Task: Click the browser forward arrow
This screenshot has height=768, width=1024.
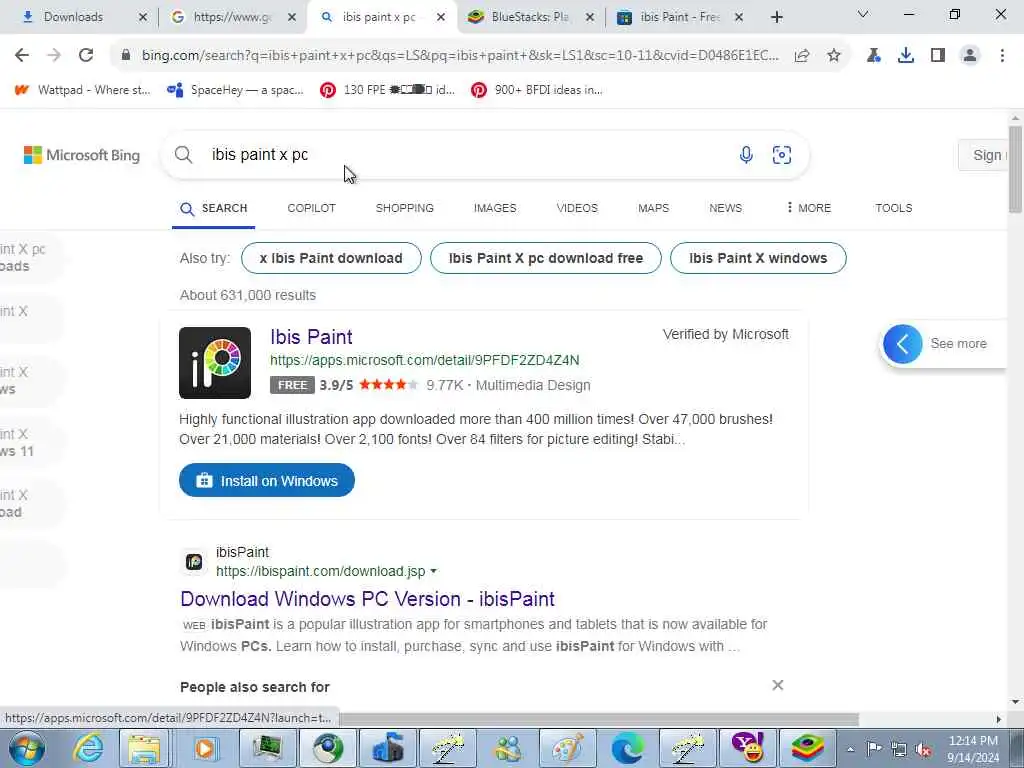Action: tap(54, 56)
